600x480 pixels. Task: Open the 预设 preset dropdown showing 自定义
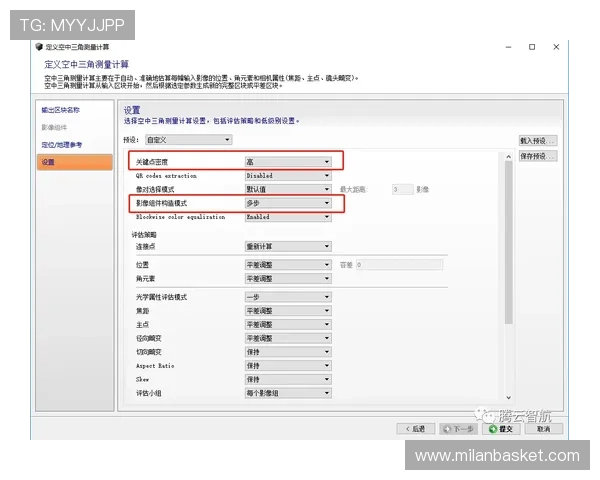point(188,140)
